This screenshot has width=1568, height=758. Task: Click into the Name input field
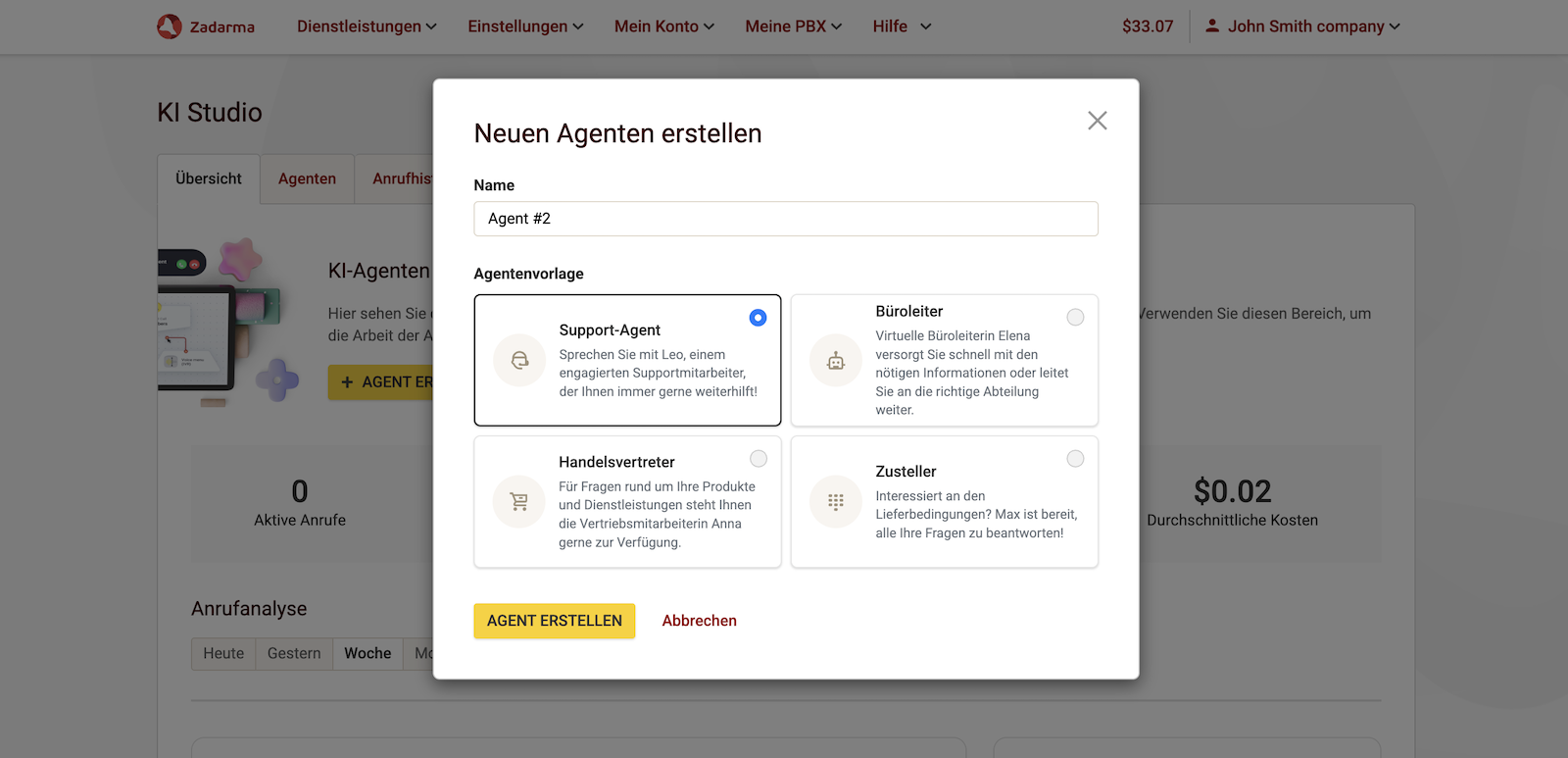coord(786,219)
